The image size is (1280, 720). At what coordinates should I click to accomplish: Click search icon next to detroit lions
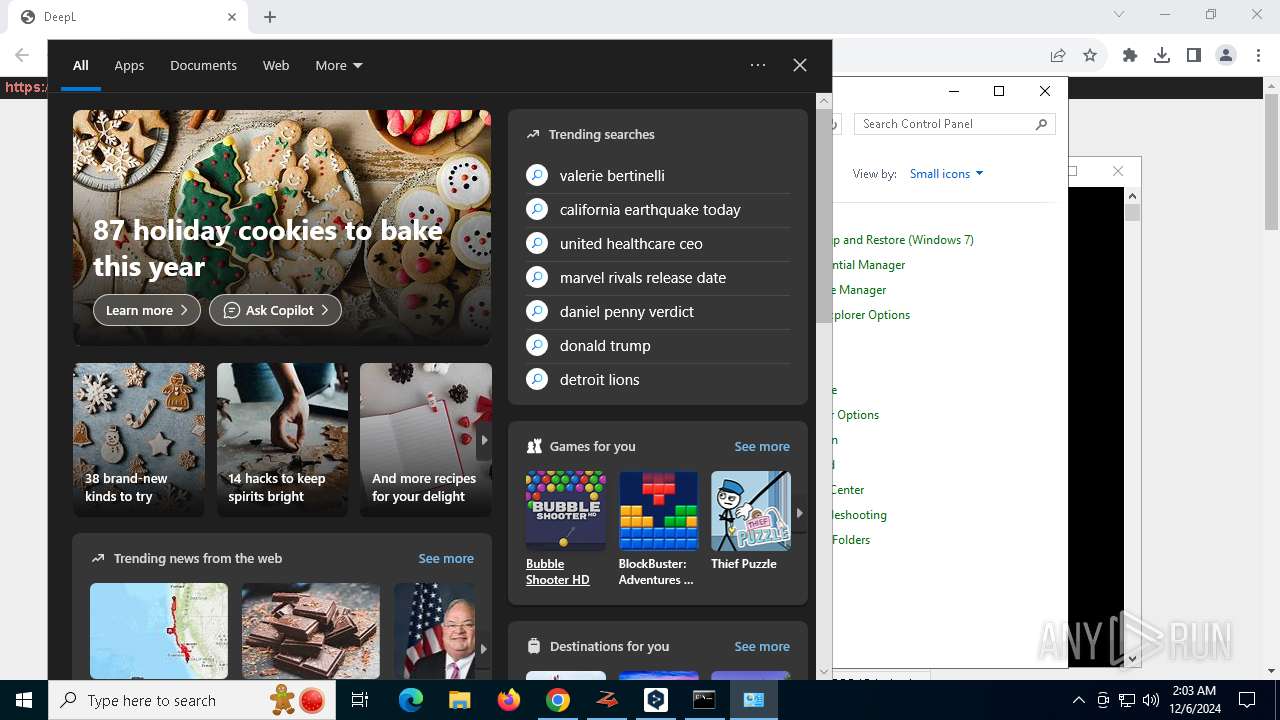(537, 379)
